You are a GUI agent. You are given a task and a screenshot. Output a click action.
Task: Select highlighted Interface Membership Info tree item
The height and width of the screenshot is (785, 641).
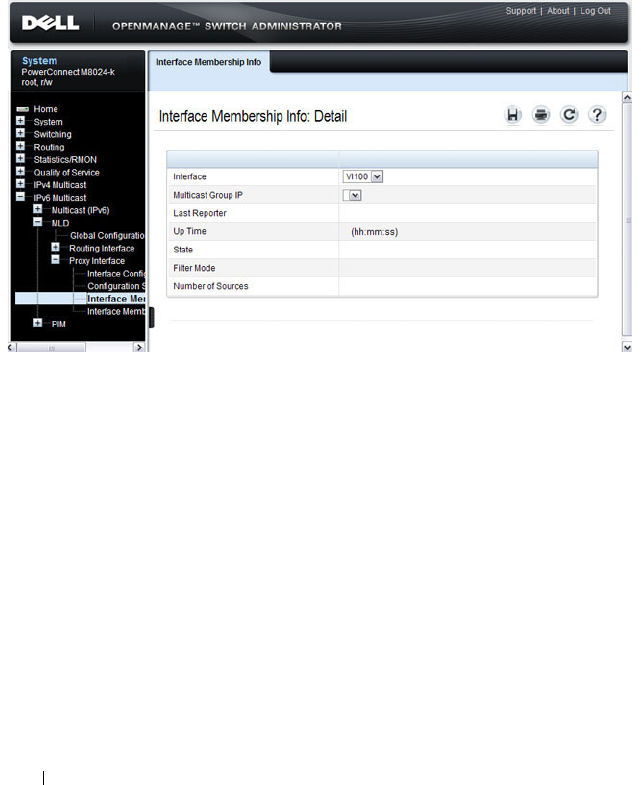tap(116, 299)
